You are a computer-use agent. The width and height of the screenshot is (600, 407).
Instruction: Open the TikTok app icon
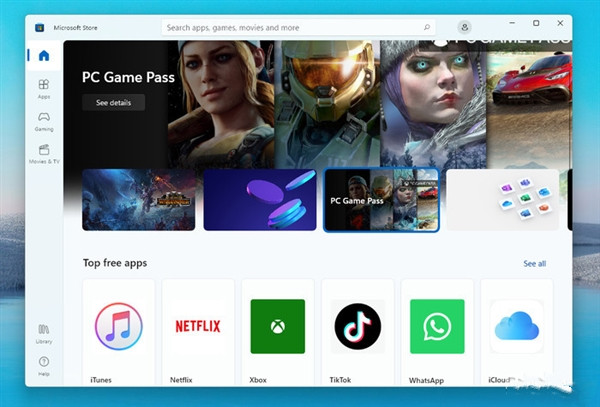pyautogui.click(x=357, y=326)
